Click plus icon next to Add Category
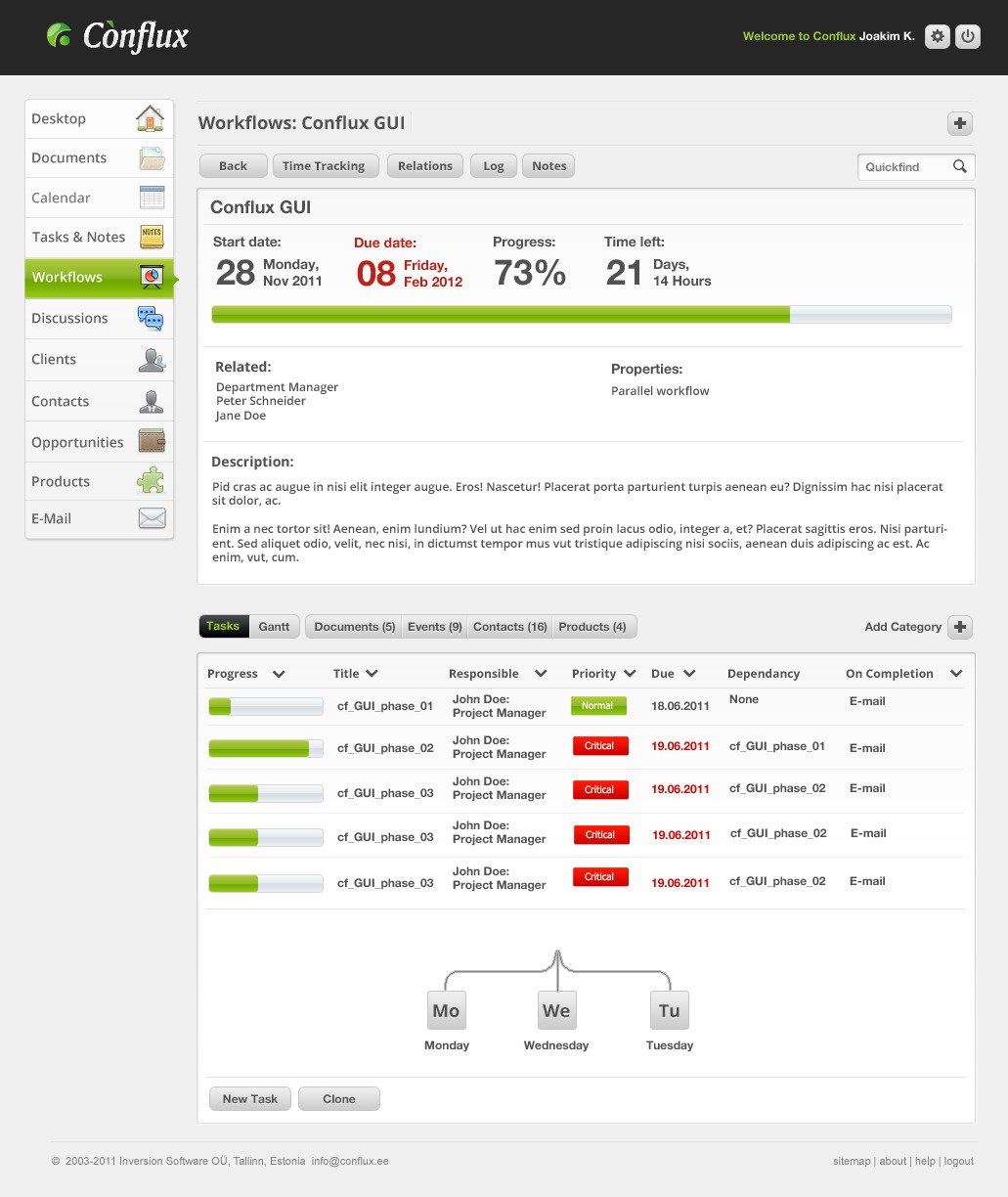Viewport: 1008px width, 1197px height. [960, 627]
